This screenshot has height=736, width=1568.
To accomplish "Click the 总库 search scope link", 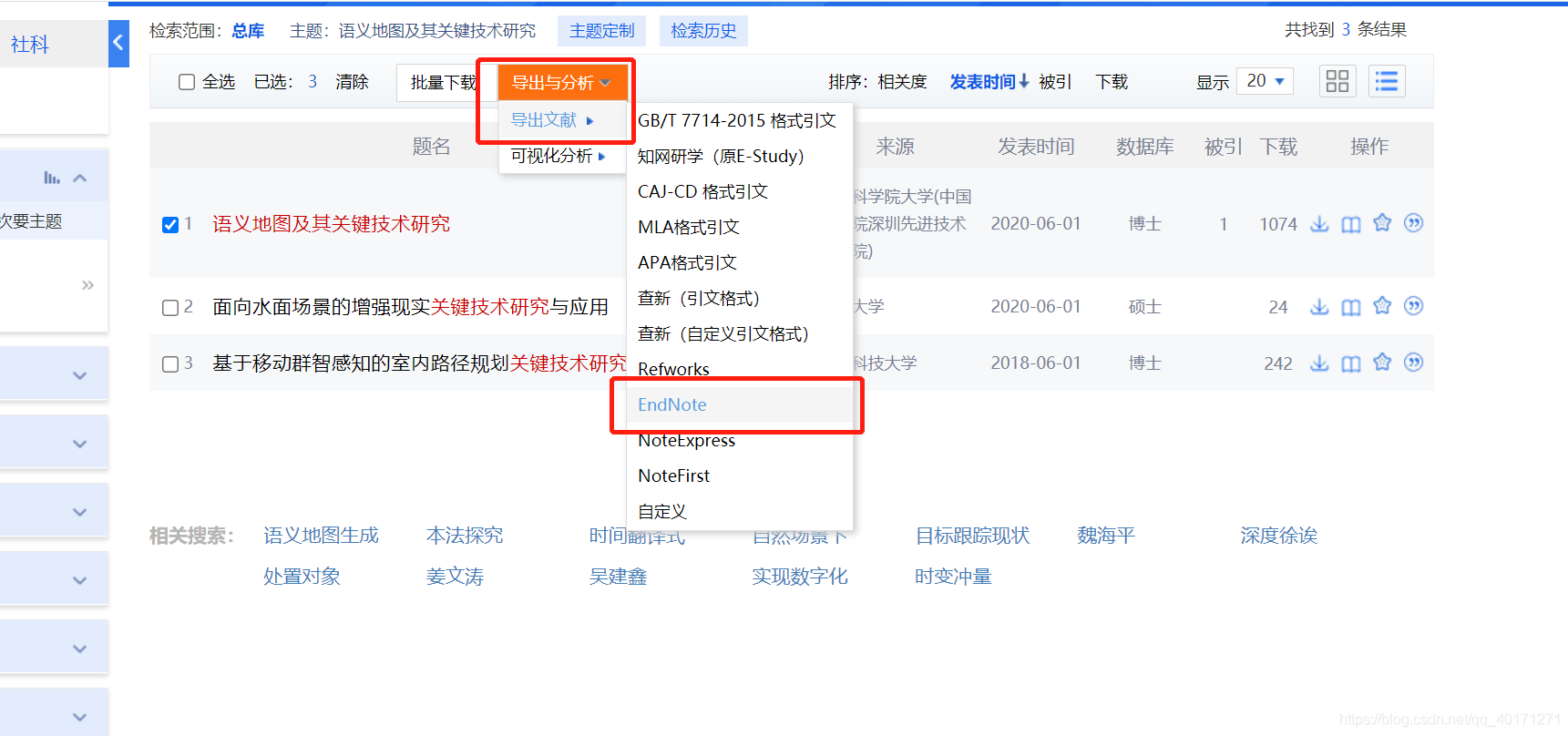I will 248,31.
